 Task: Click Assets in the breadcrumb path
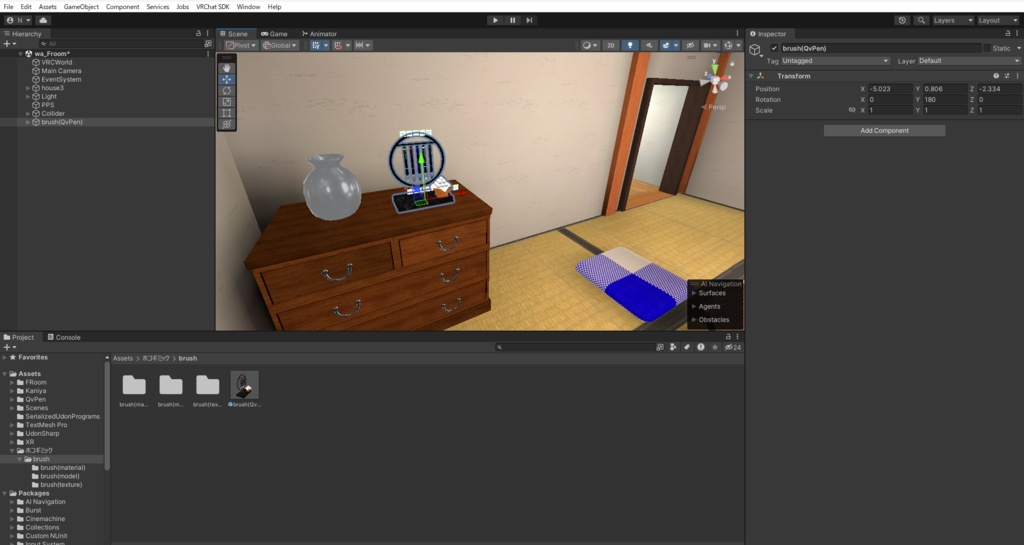(x=123, y=358)
